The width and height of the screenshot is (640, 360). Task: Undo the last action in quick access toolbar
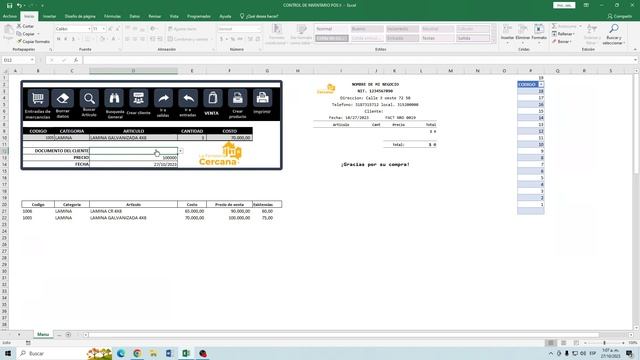click(x=19, y=5)
